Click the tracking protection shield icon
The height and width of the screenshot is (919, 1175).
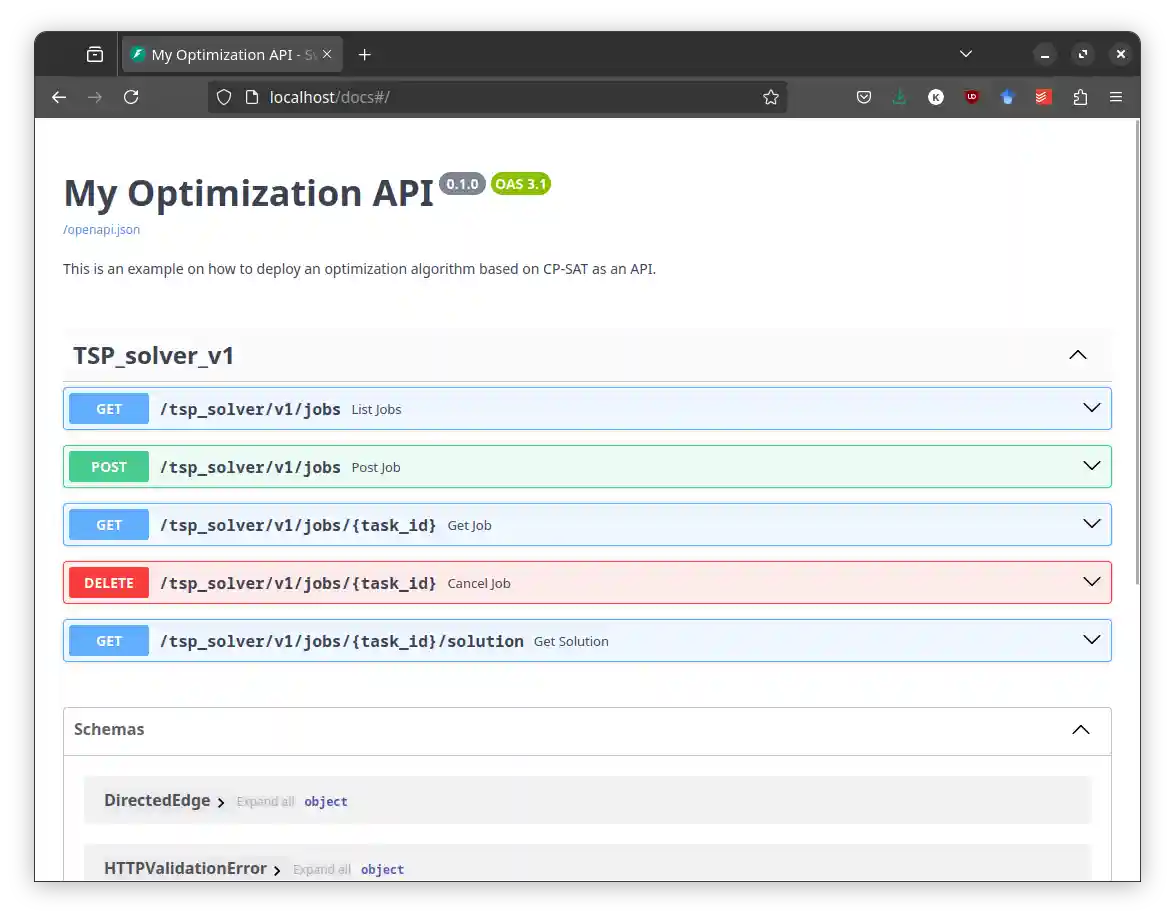pos(224,97)
